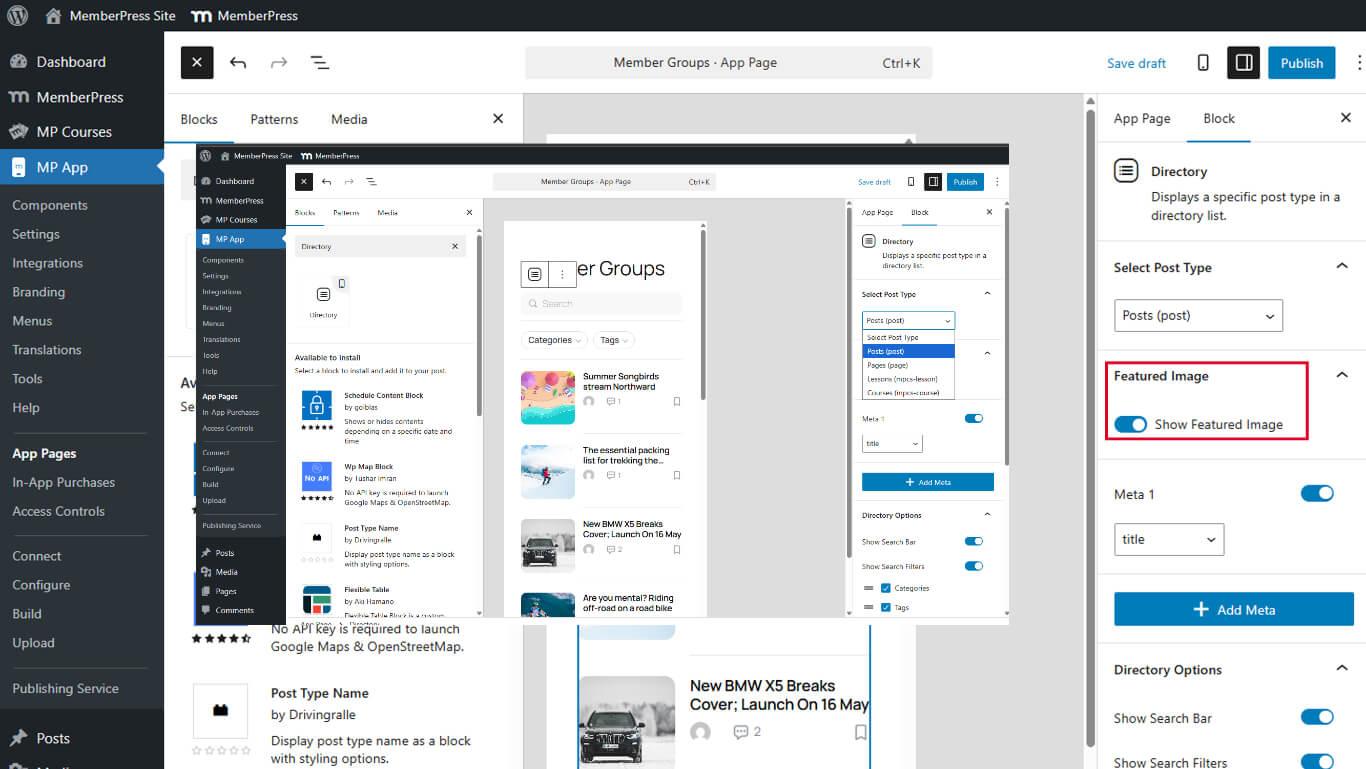
Task: Click the Add Meta button
Action: [1233, 609]
